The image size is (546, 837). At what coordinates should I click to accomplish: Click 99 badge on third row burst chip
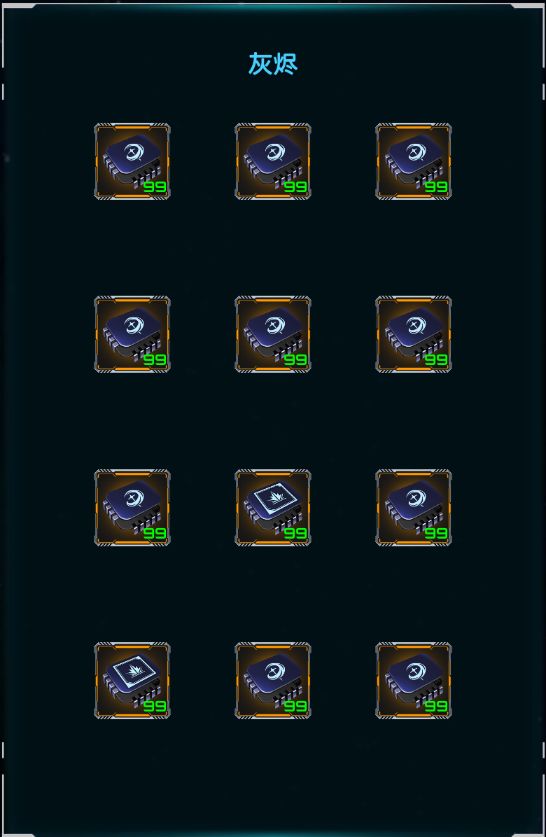295,533
